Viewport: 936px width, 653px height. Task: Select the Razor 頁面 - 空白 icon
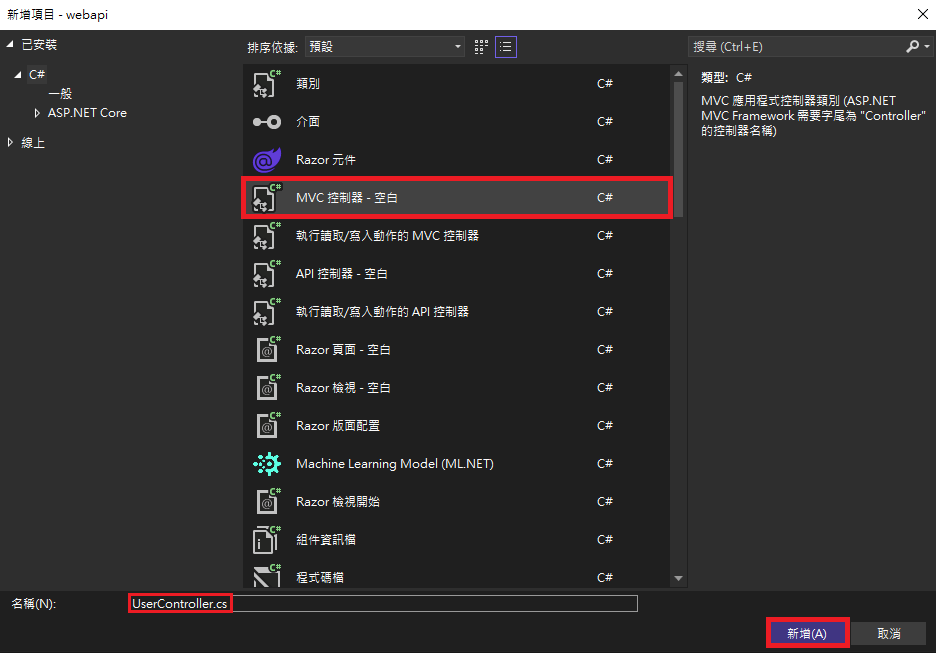(267, 350)
